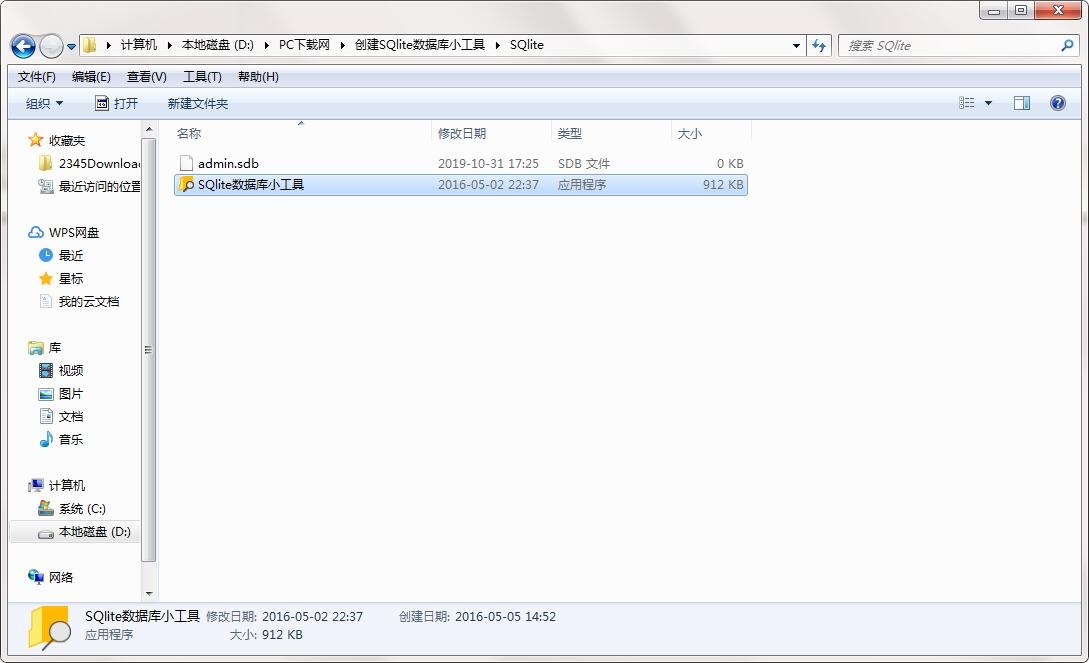
Task: Open the 查看(V) menu
Action: (x=147, y=77)
